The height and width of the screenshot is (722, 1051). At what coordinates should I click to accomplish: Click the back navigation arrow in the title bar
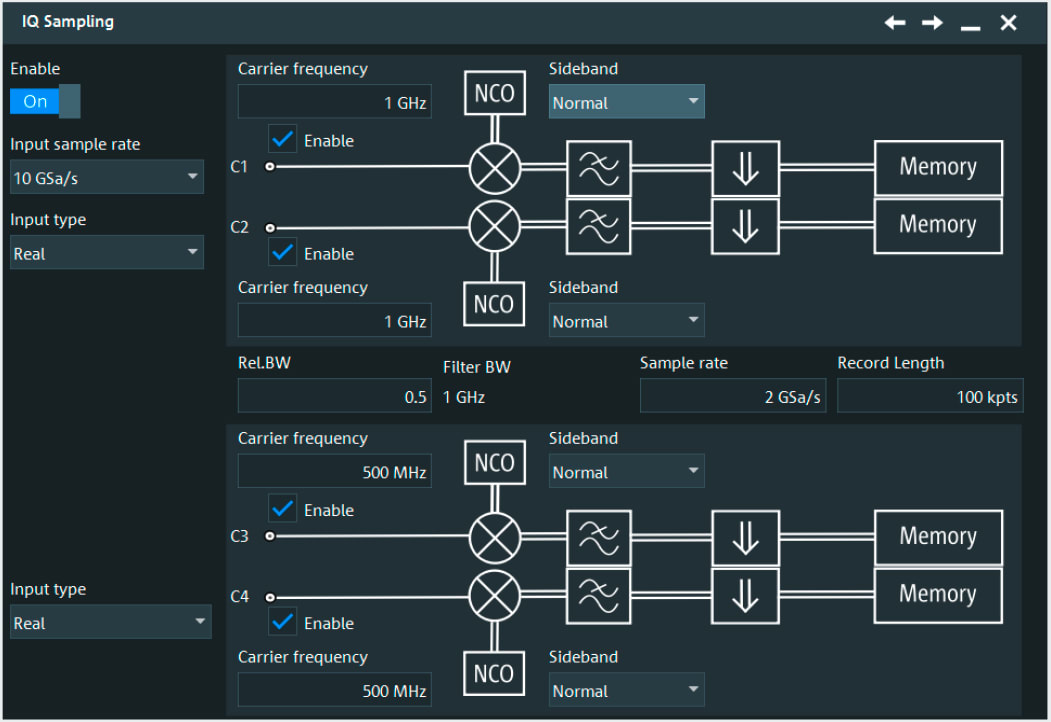pyautogui.click(x=894, y=22)
